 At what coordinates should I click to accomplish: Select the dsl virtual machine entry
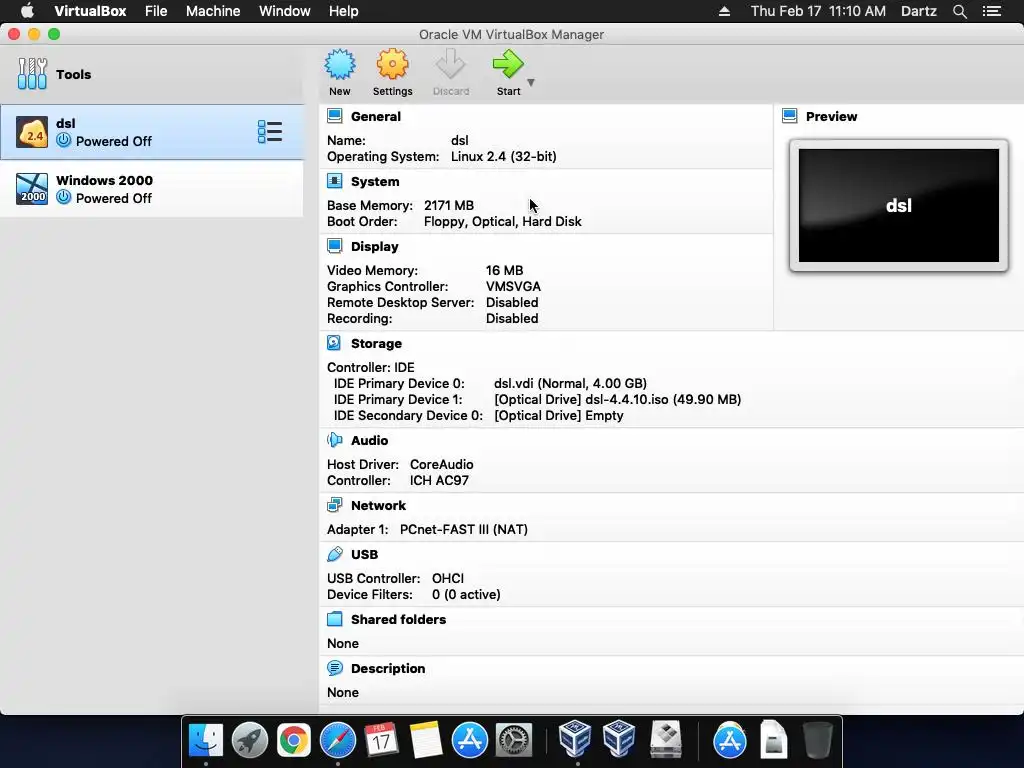coord(152,132)
